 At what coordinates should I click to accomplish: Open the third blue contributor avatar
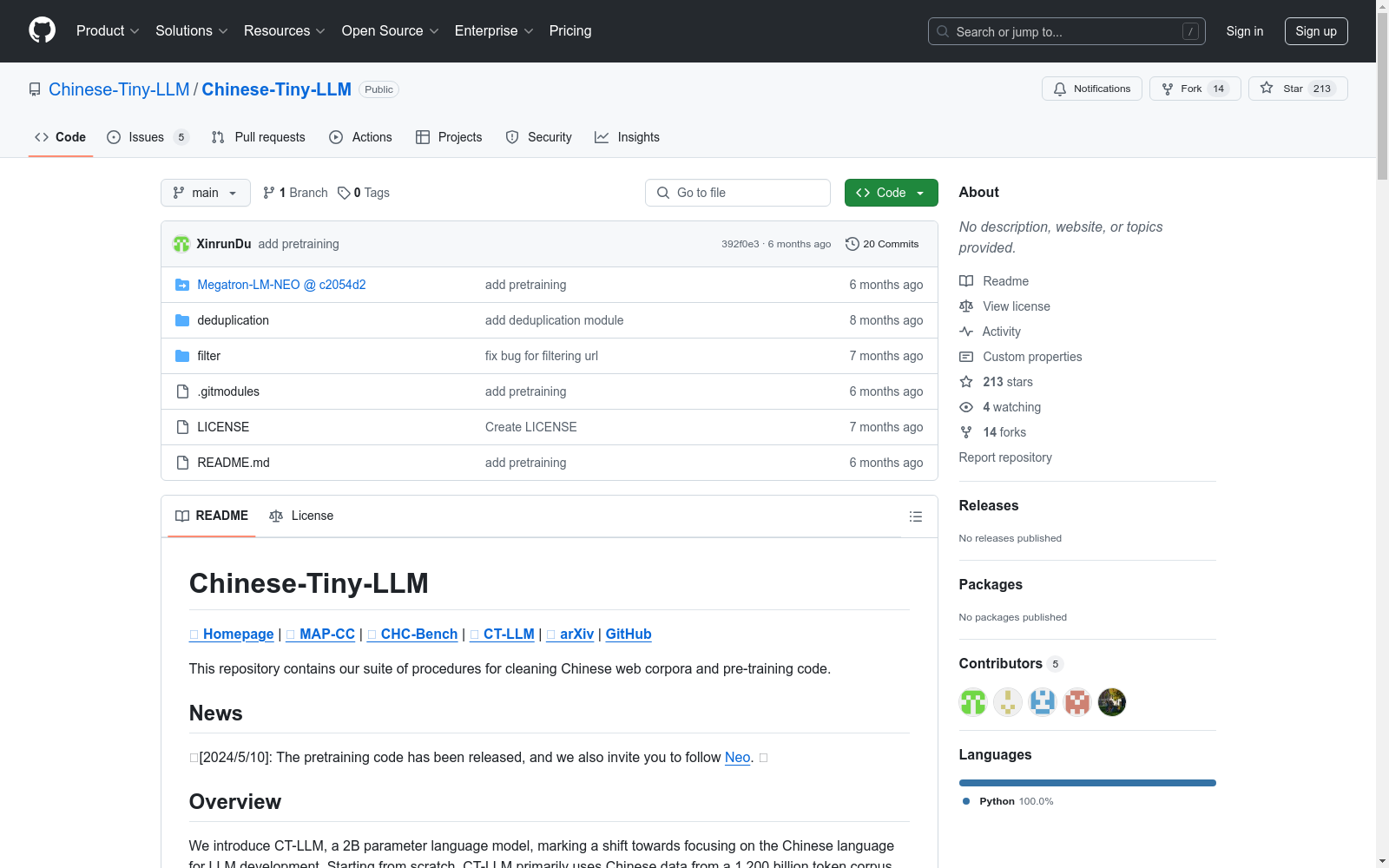tap(1043, 702)
